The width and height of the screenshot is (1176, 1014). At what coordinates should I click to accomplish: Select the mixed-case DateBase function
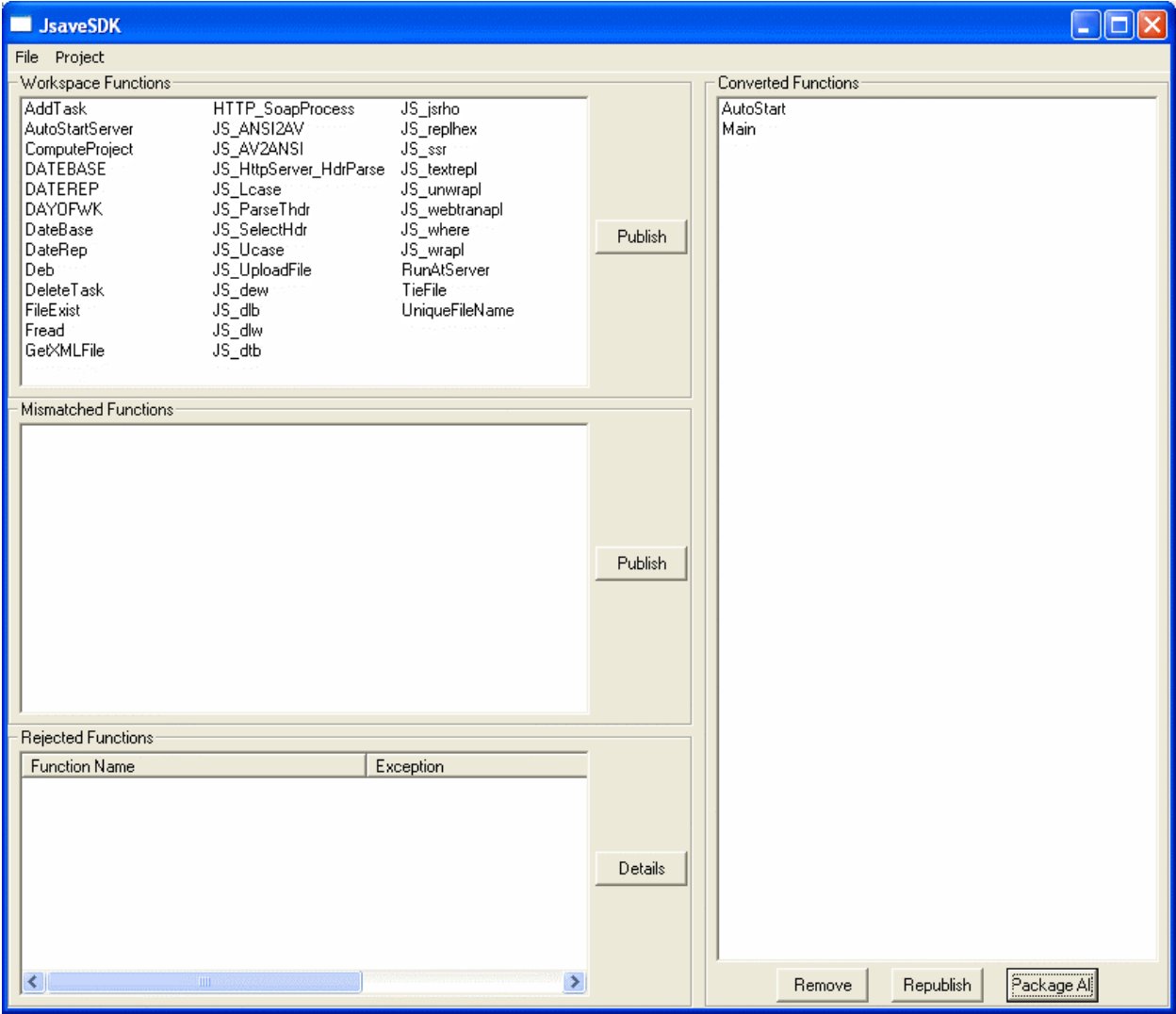[58, 230]
